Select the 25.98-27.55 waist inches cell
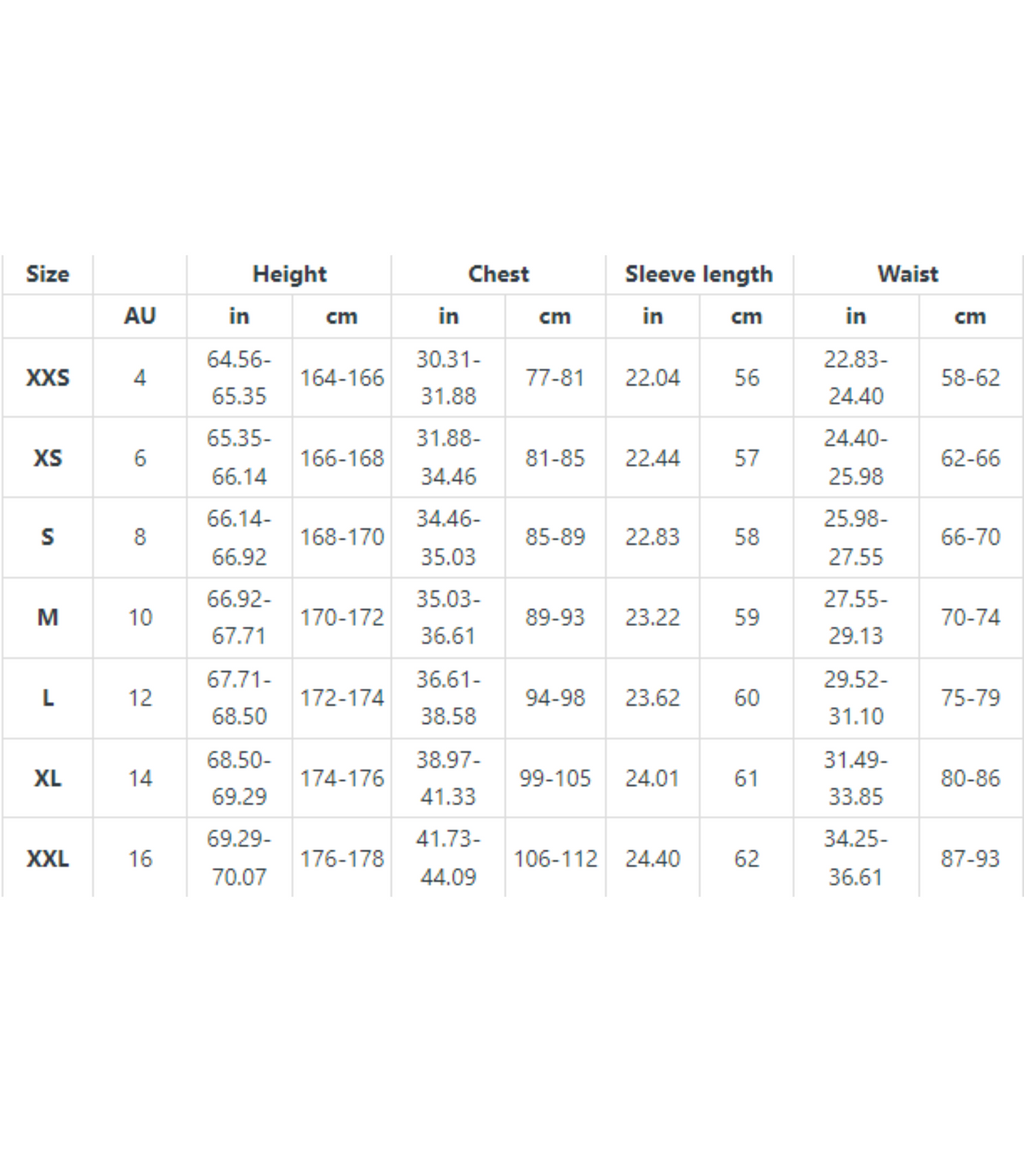The width and height of the screenshot is (1024, 1152). [x=855, y=538]
